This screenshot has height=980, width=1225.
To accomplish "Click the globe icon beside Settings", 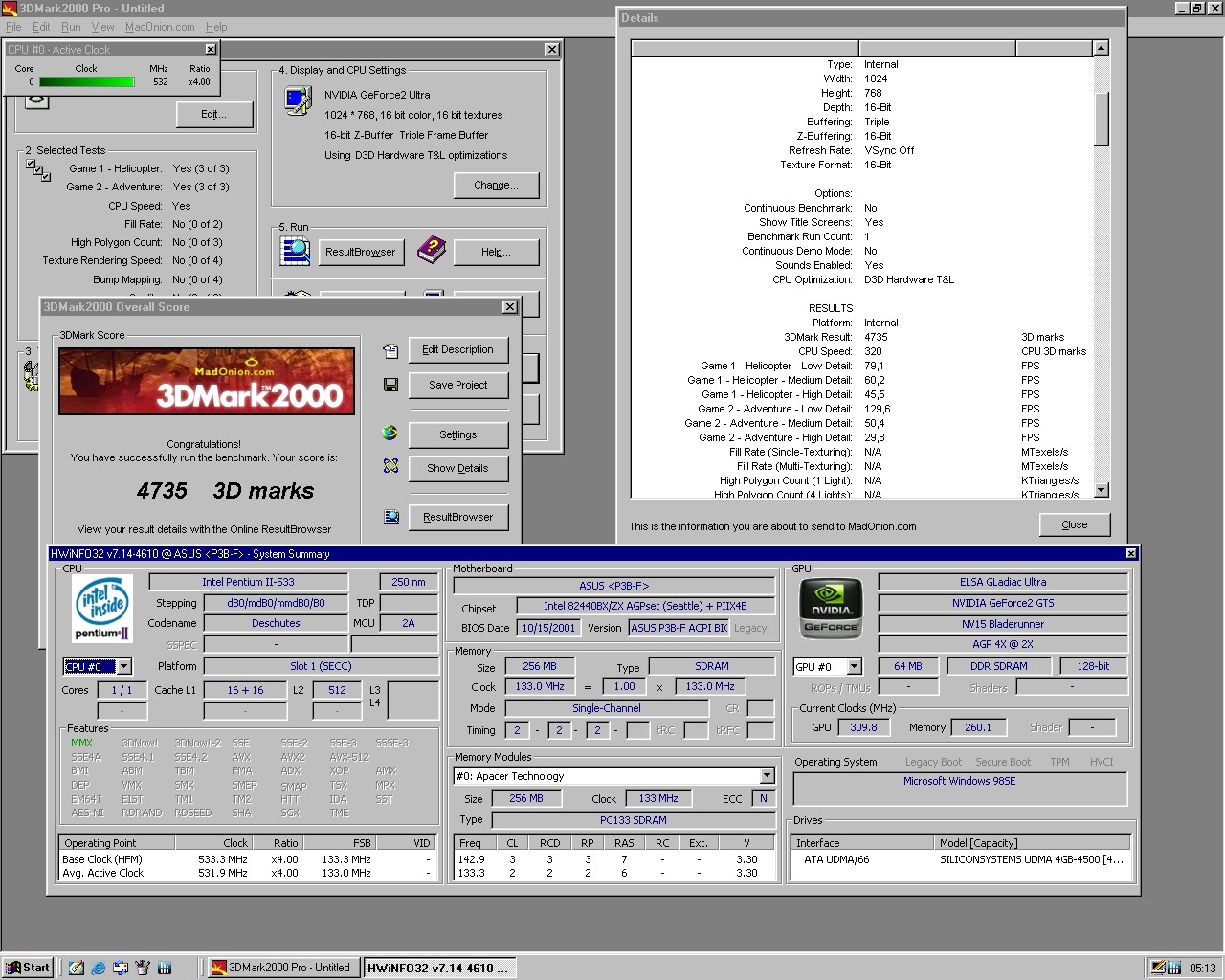I will pyautogui.click(x=390, y=433).
